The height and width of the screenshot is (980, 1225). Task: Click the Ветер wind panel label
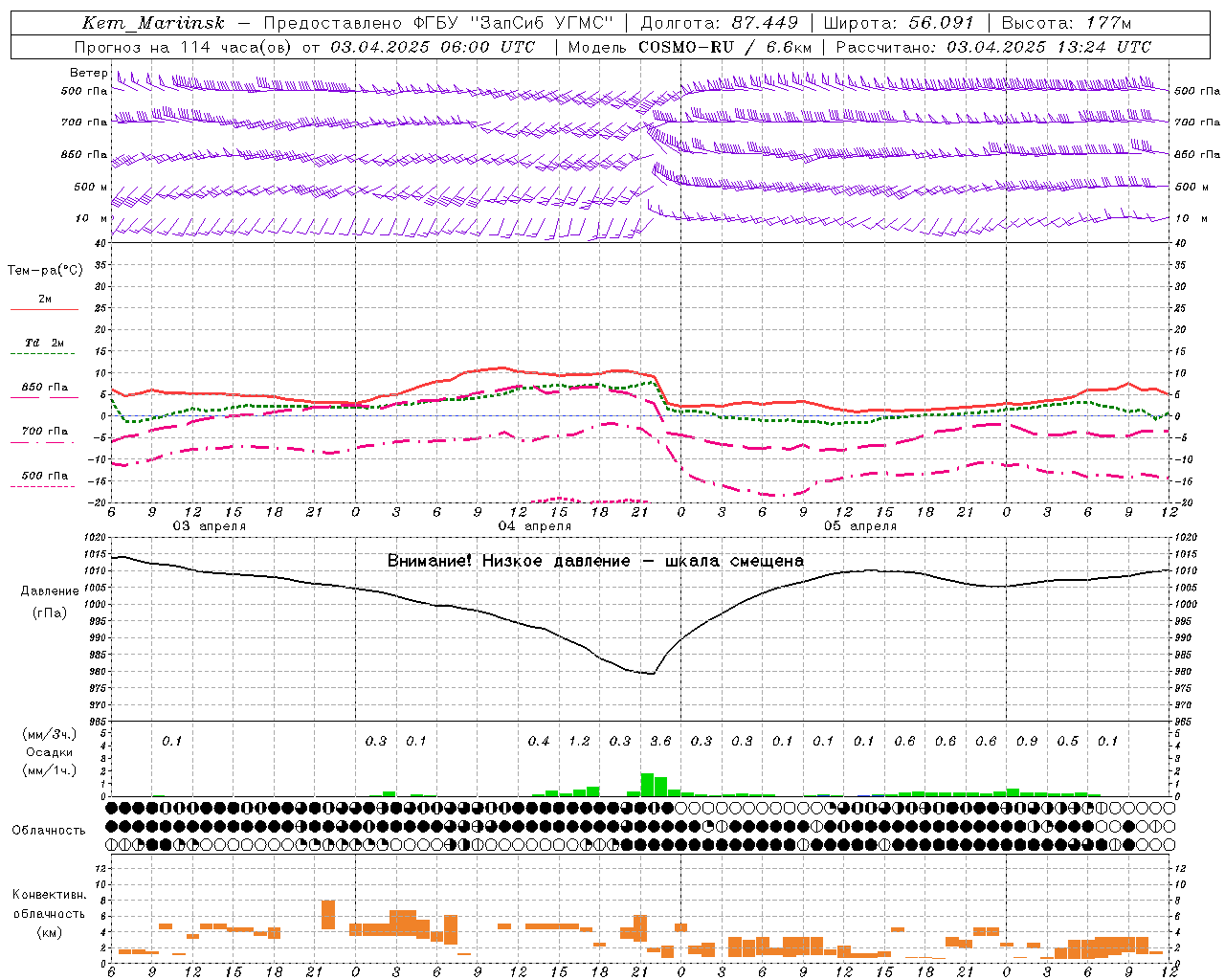click(88, 73)
